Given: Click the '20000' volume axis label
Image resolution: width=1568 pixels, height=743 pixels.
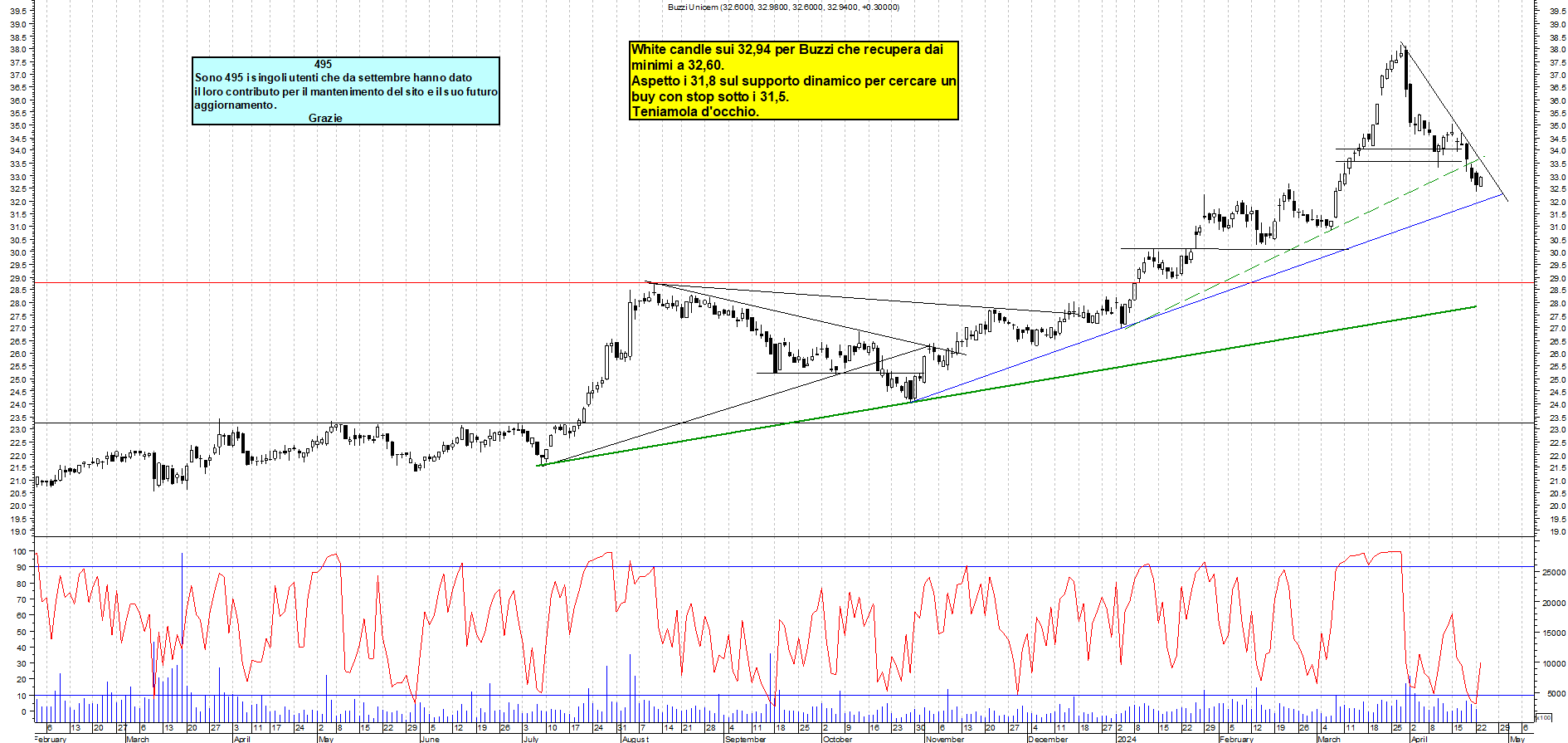Looking at the screenshot, I should pos(1554,604).
